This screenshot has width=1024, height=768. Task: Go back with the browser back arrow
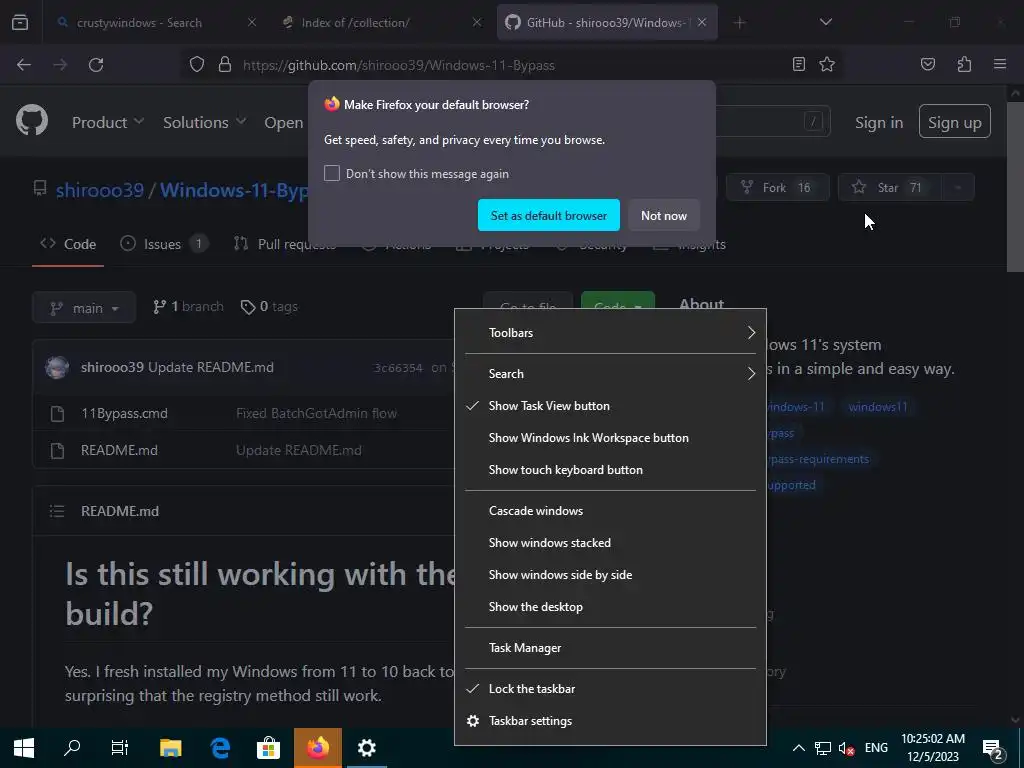[x=24, y=65]
